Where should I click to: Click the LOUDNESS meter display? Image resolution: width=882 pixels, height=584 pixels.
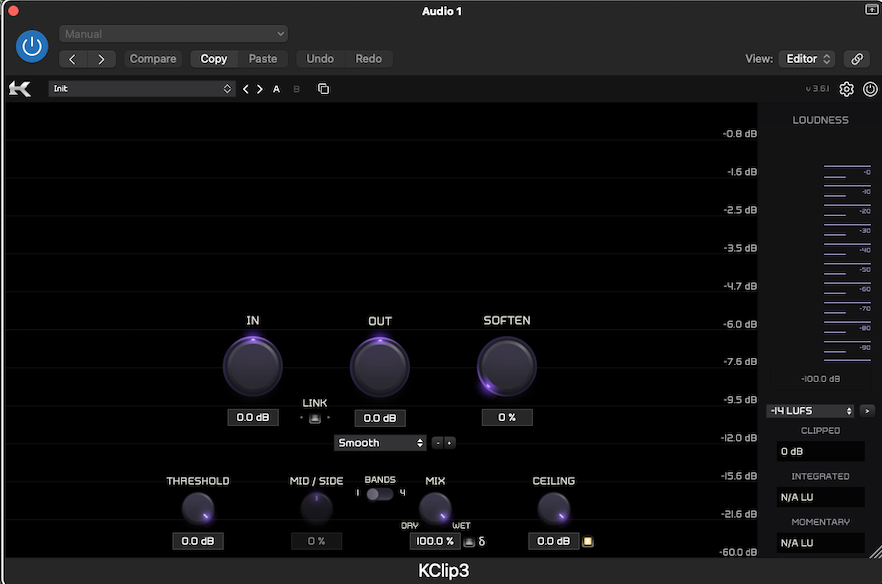tap(820, 262)
